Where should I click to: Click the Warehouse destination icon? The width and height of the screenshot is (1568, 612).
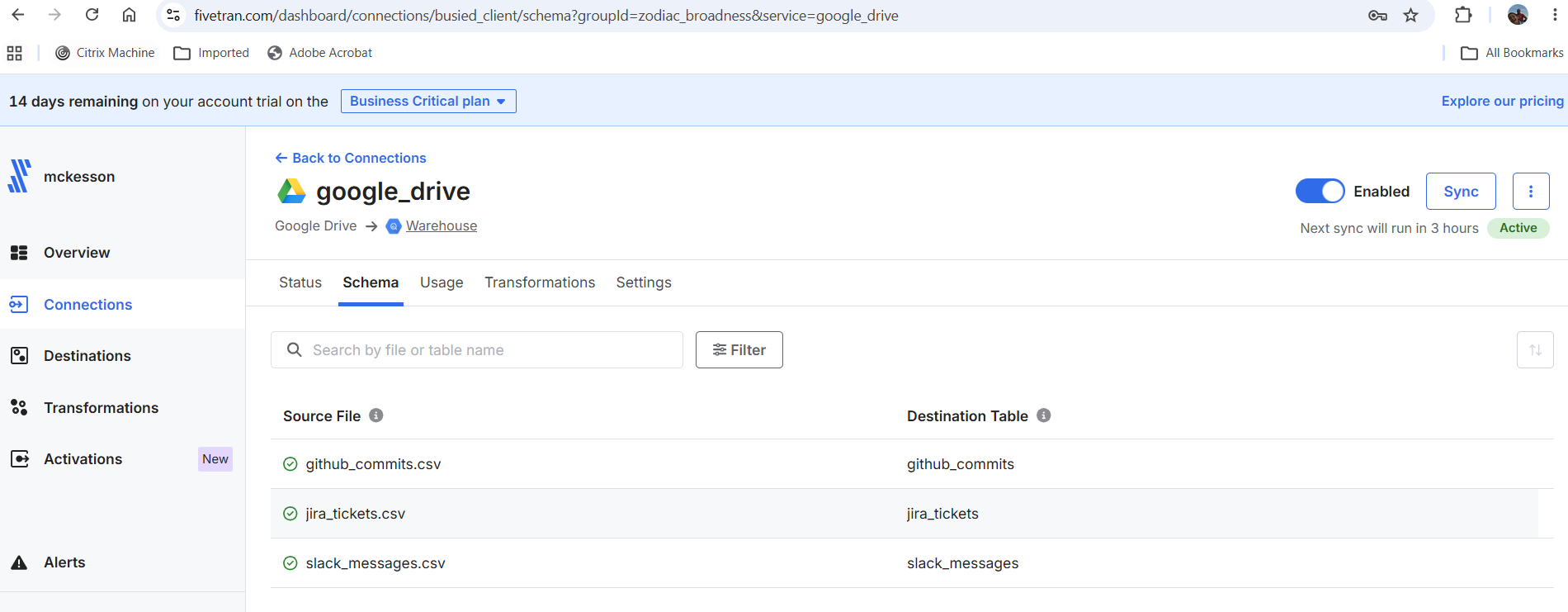tap(394, 226)
